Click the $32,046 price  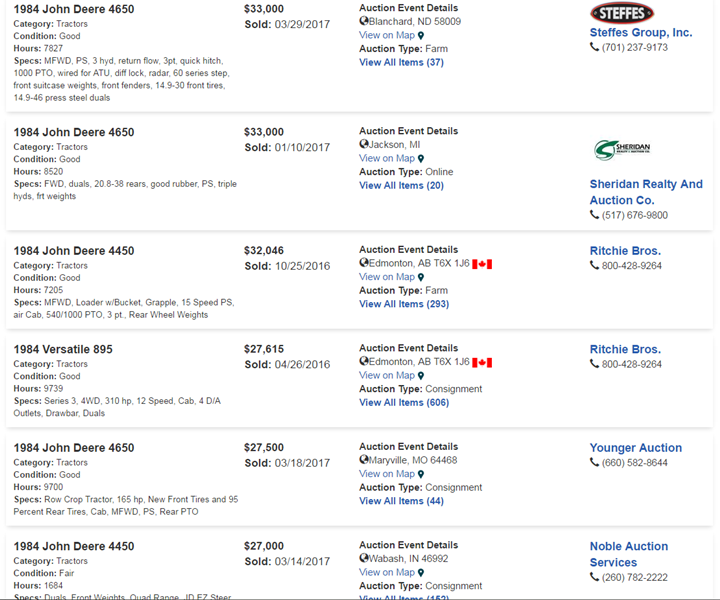tap(264, 251)
